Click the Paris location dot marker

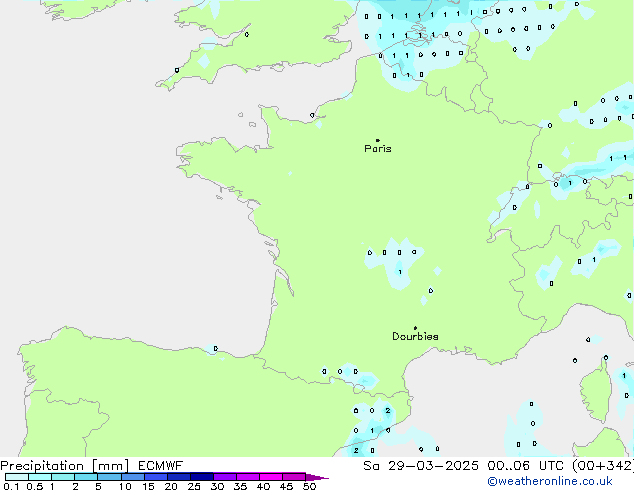pyautogui.click(x=378, y=140)
